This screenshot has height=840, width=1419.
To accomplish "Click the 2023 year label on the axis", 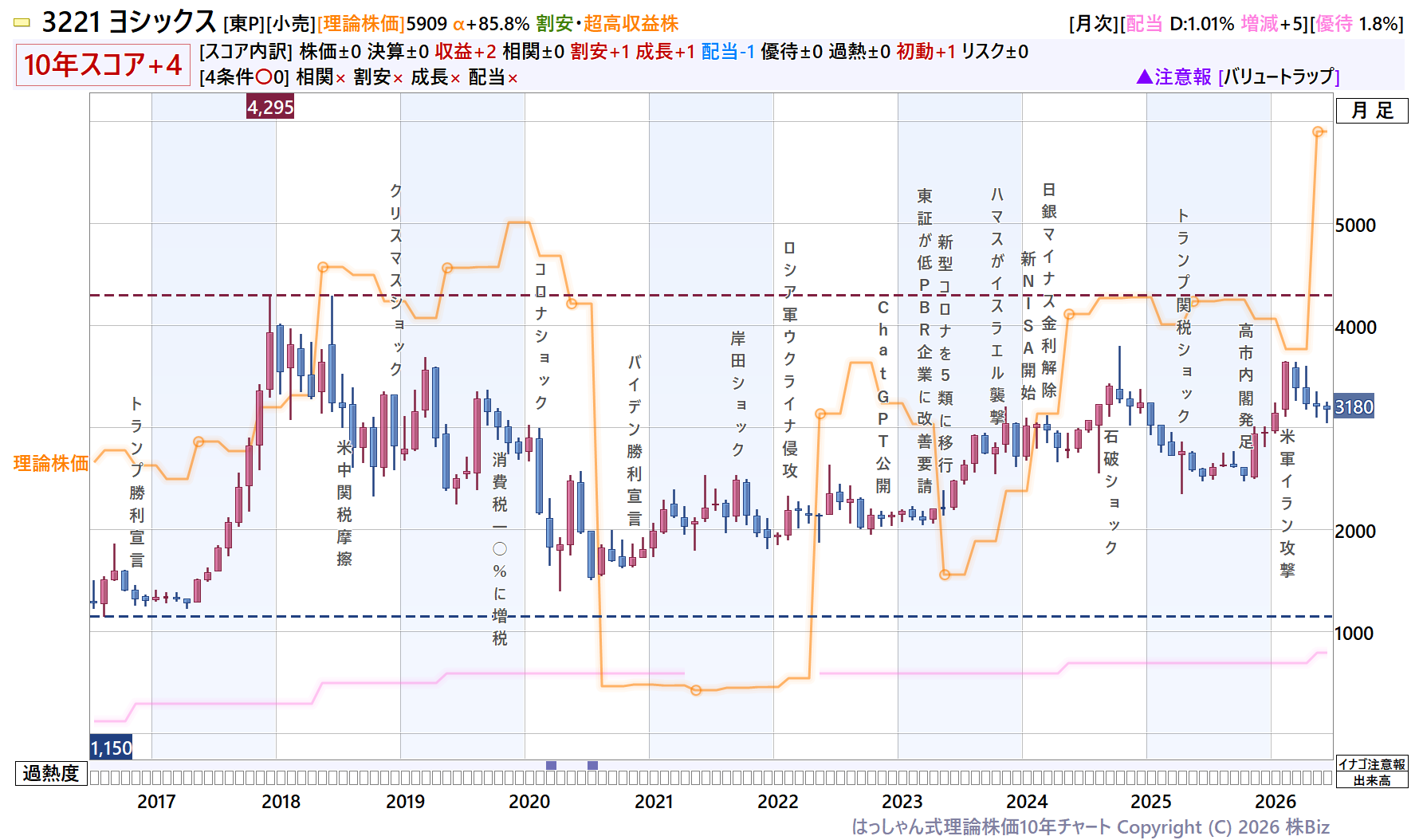I will point(902,802).
